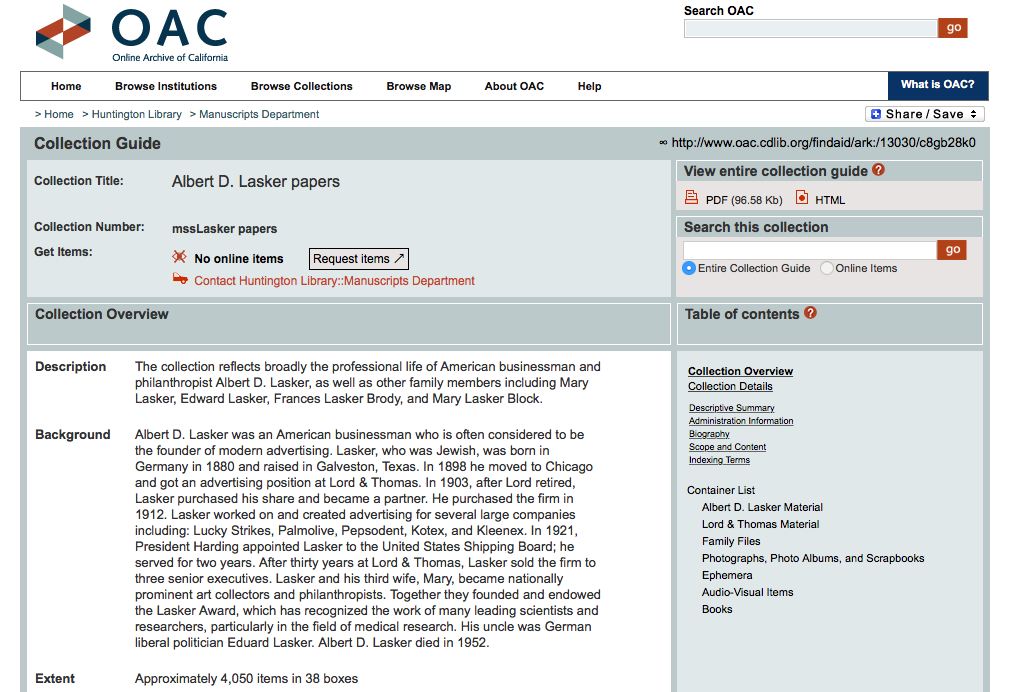This screenshot has width=1028, height=692.
Task: Click the Request items button
Action: click(358, 259)
